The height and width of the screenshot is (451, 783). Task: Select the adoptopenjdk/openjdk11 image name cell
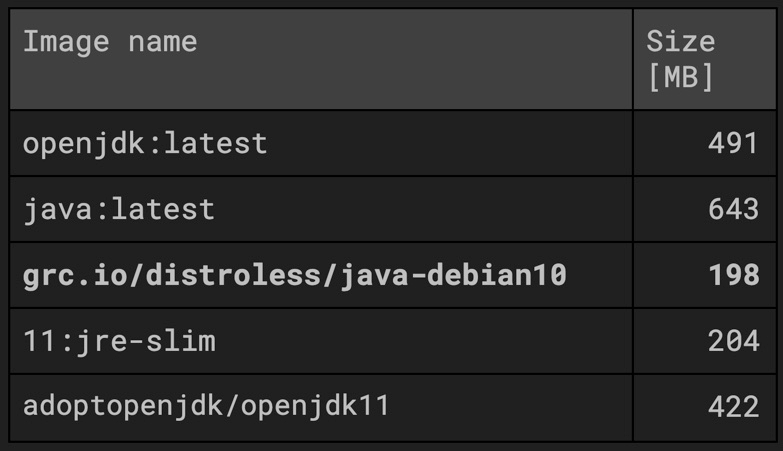(206, 407)
